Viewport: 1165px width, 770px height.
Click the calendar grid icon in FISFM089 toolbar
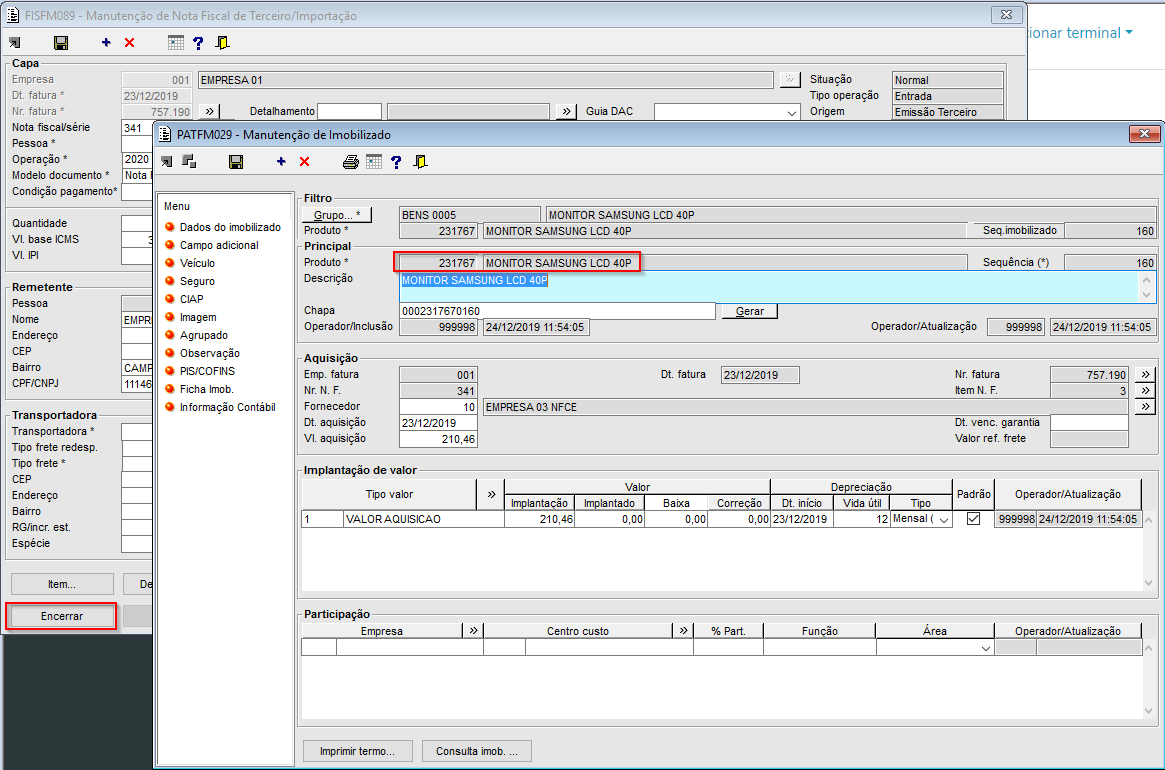tap(176, 43)
